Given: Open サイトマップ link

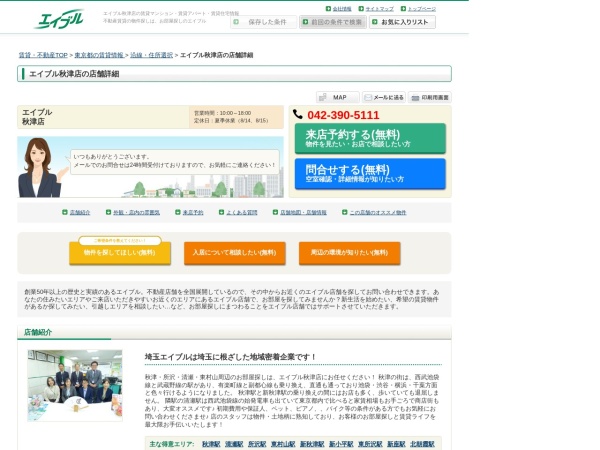Looking at the screenshot, I should click(379, 8).
